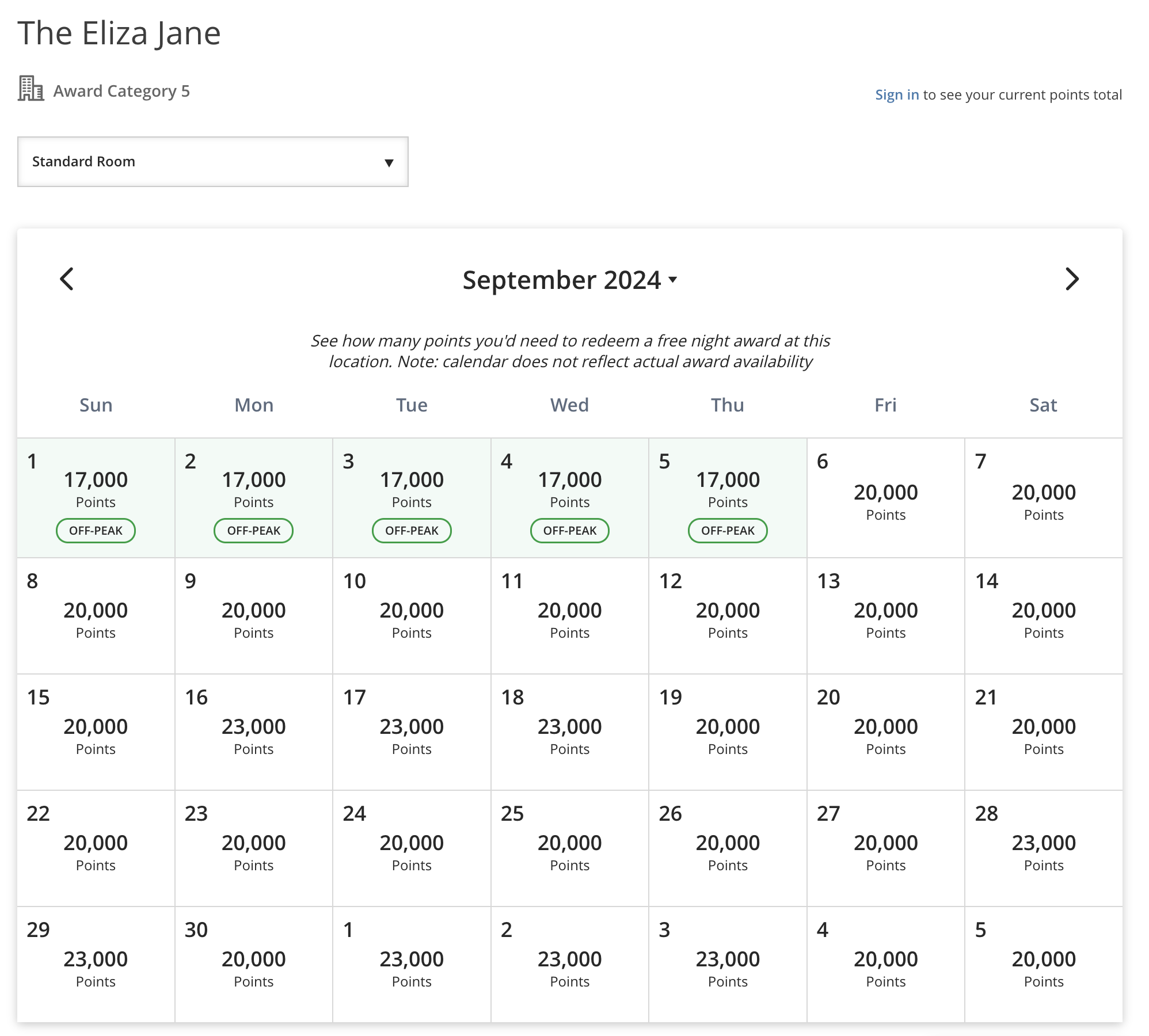This screenshot has height=1036, width=1149.
Task: Select September 2 off-peak date
Action: tap(254, 498)
